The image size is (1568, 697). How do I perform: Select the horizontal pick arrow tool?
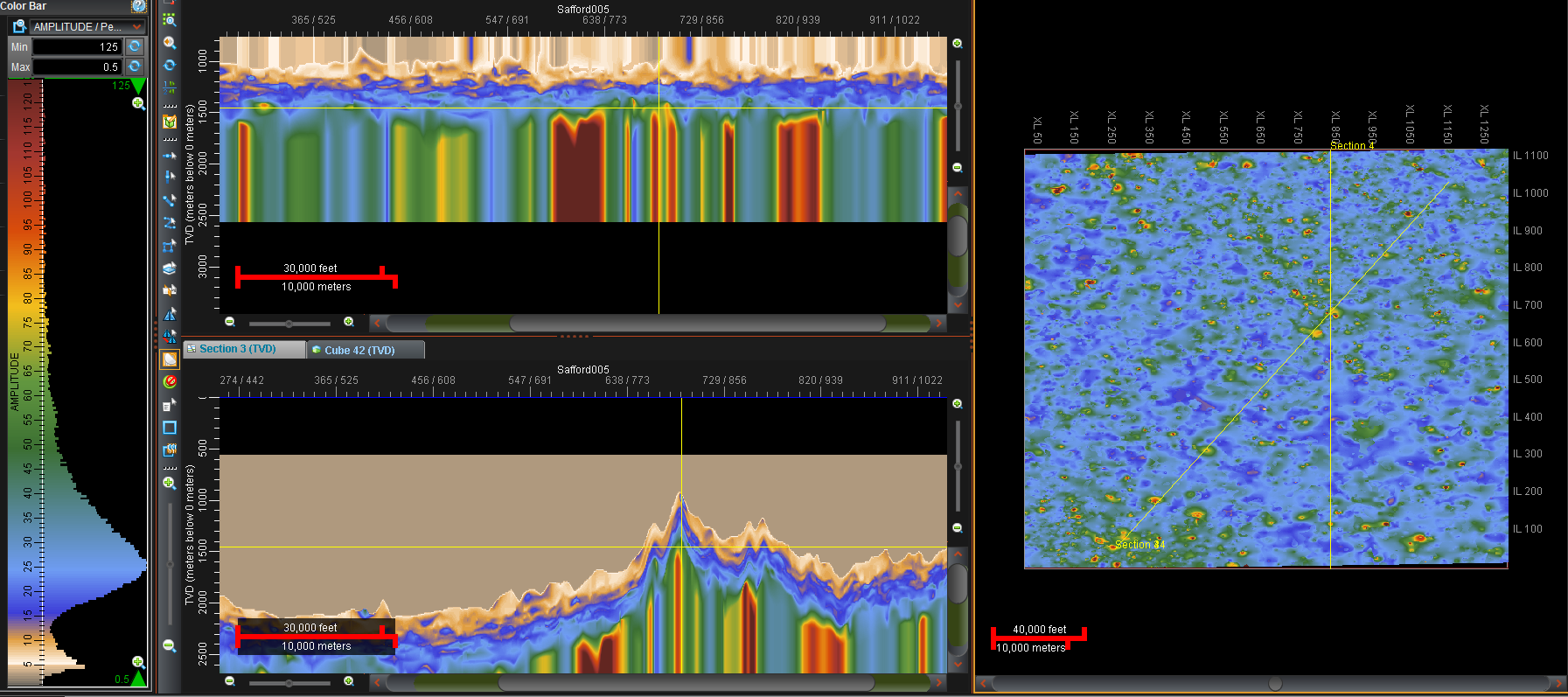[170, 156]
